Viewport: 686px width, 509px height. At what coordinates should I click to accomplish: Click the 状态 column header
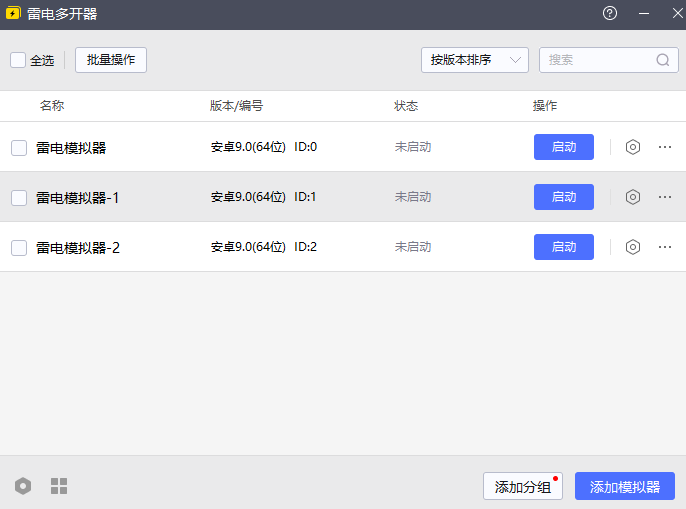[406, 106]
